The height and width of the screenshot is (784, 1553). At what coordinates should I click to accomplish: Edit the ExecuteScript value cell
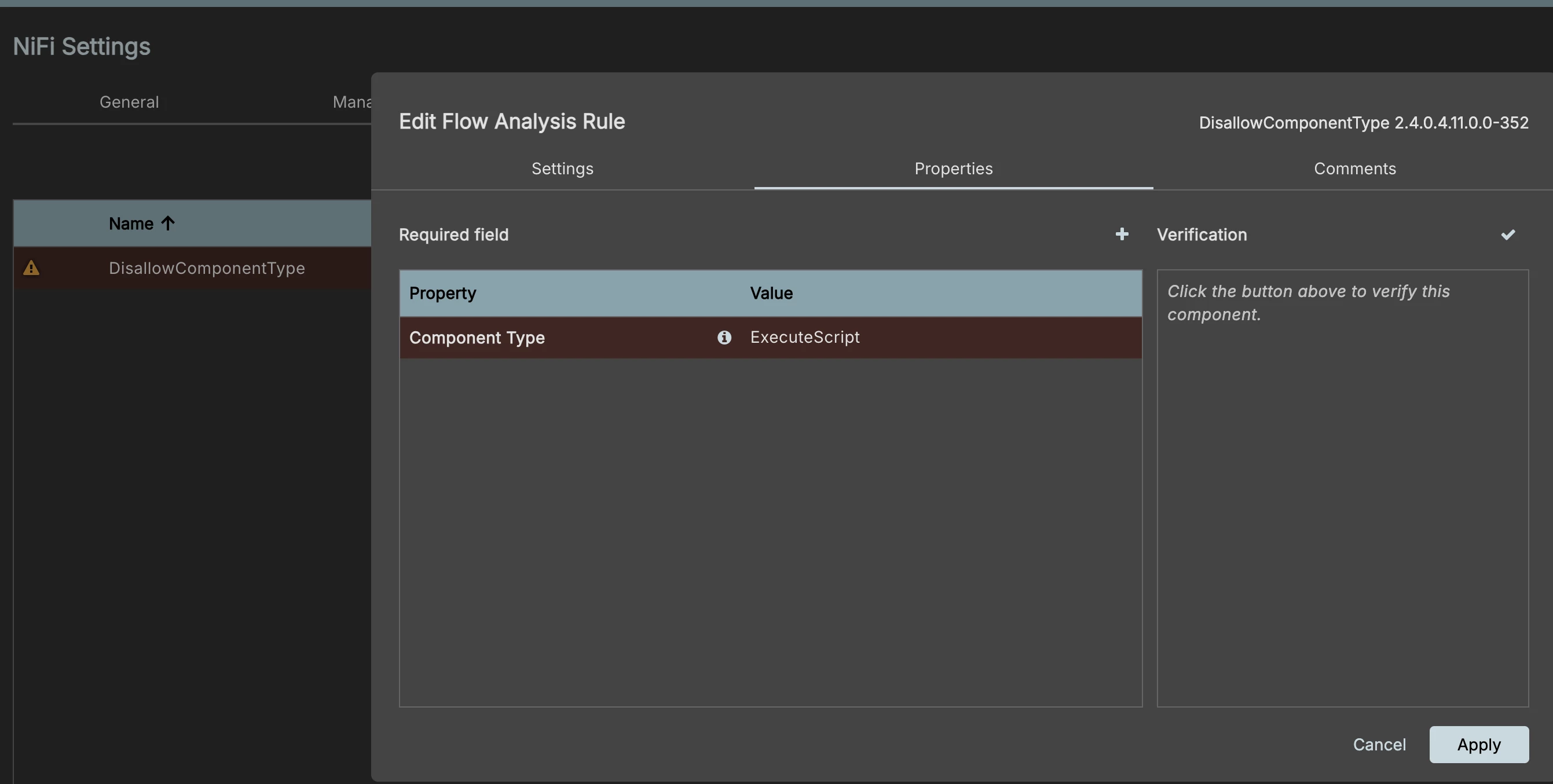[x=940, y=338]
